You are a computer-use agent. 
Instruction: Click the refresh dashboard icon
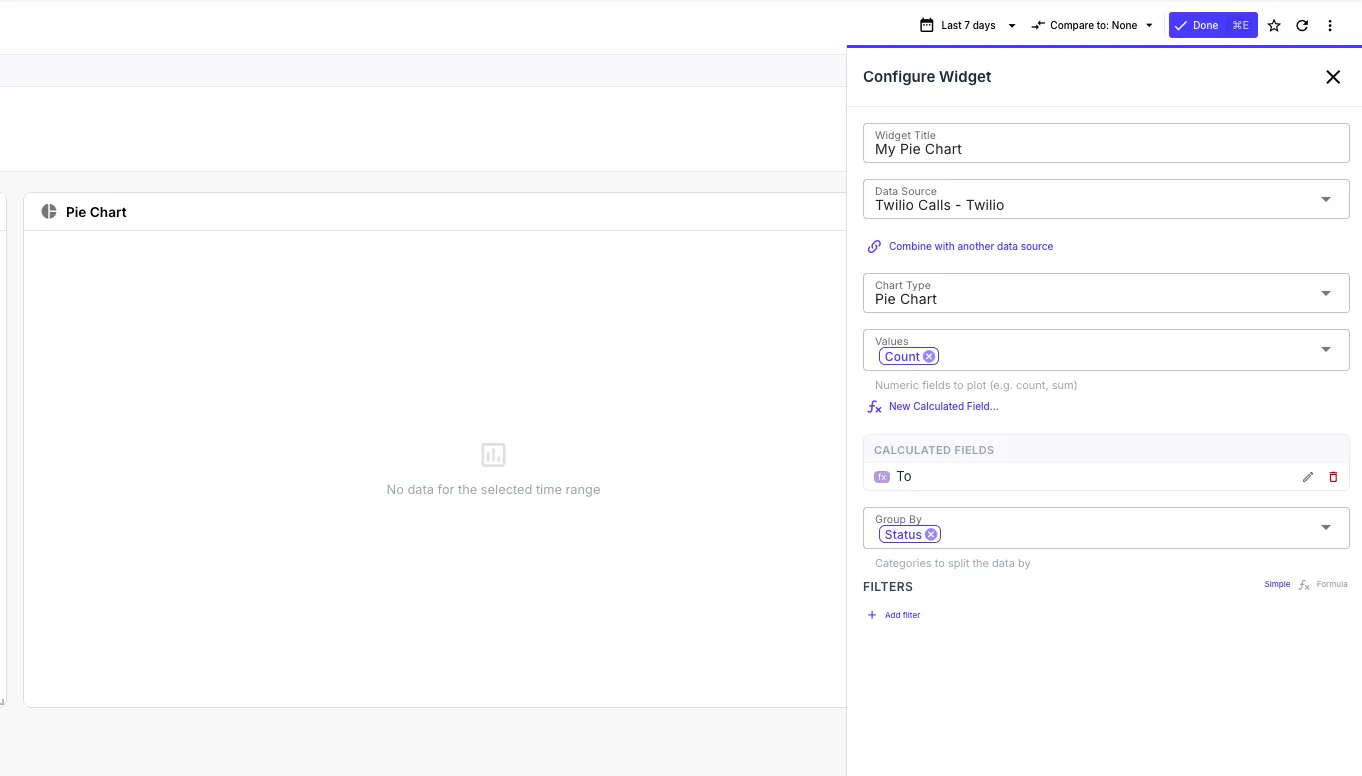tap(1302, 26)
